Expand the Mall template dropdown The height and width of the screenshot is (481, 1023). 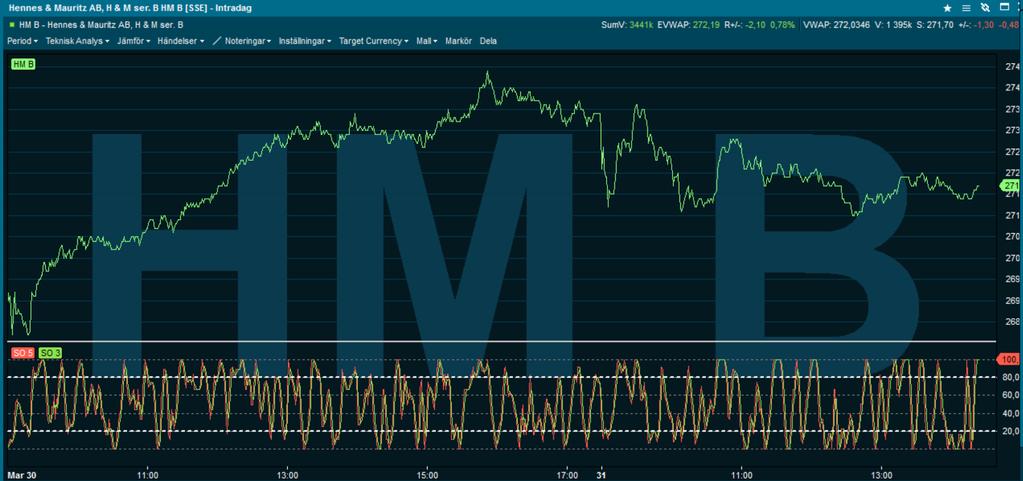(427, 40)
